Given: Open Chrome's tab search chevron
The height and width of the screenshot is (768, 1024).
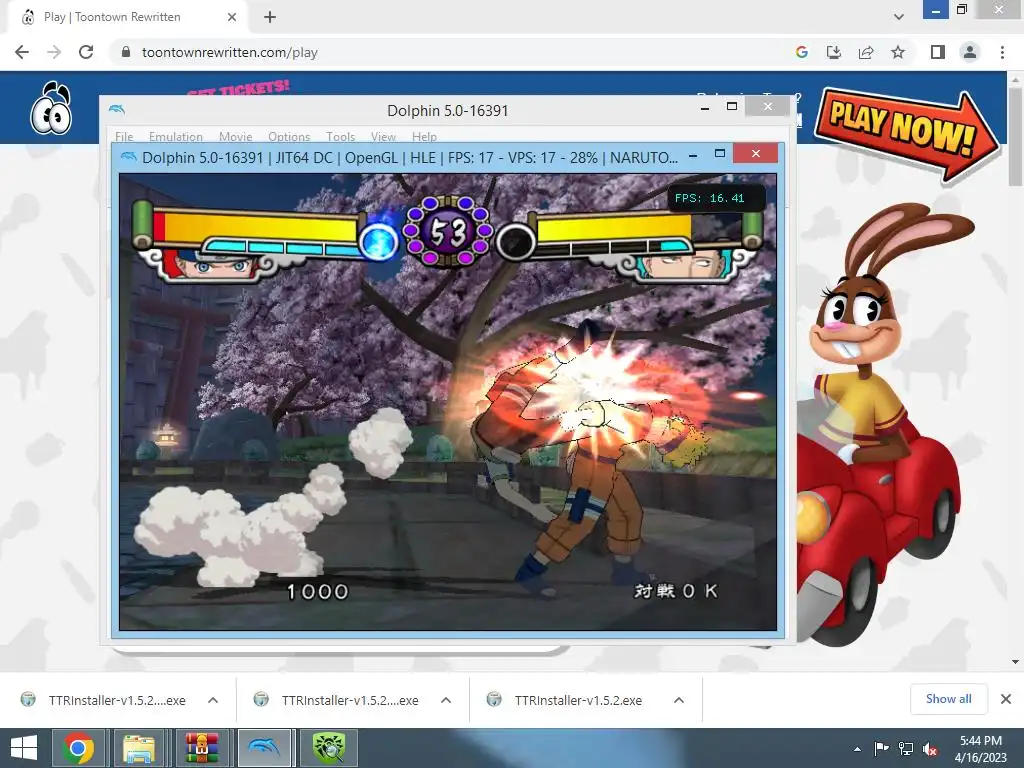Looking at the screenshot, I should (x=899, y=17).
